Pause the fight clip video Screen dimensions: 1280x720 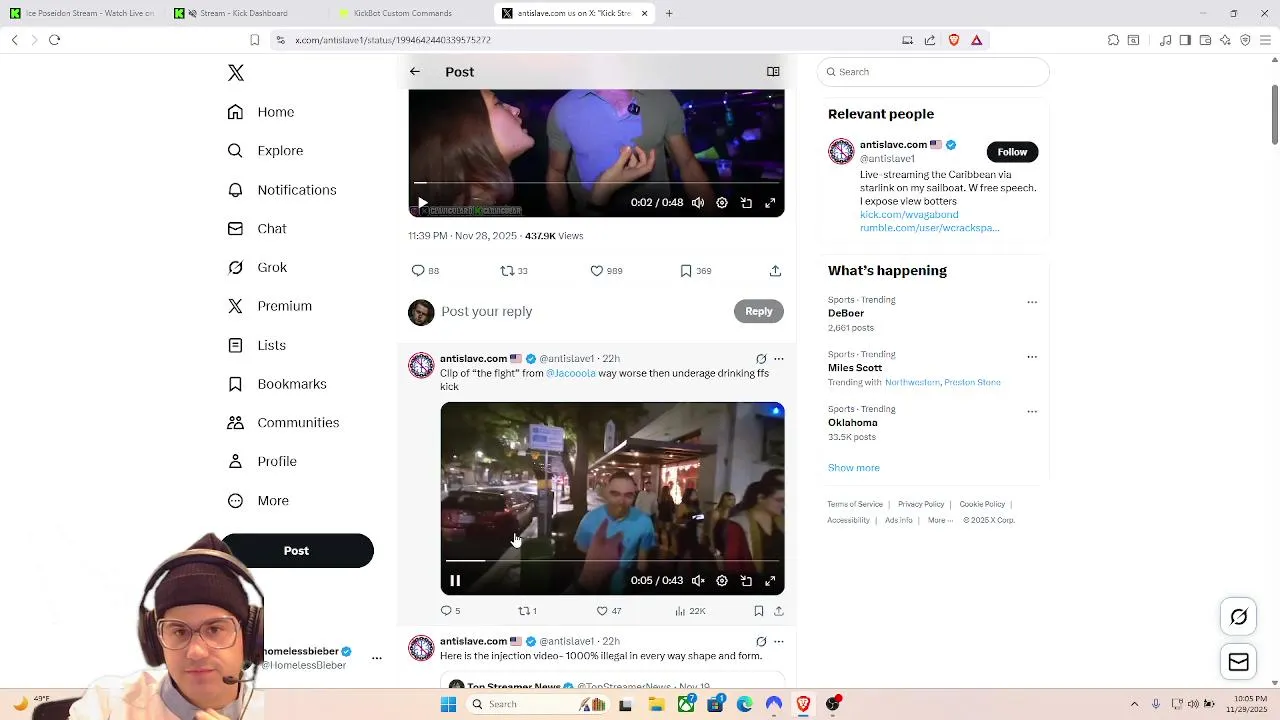(x=455, y=581)
